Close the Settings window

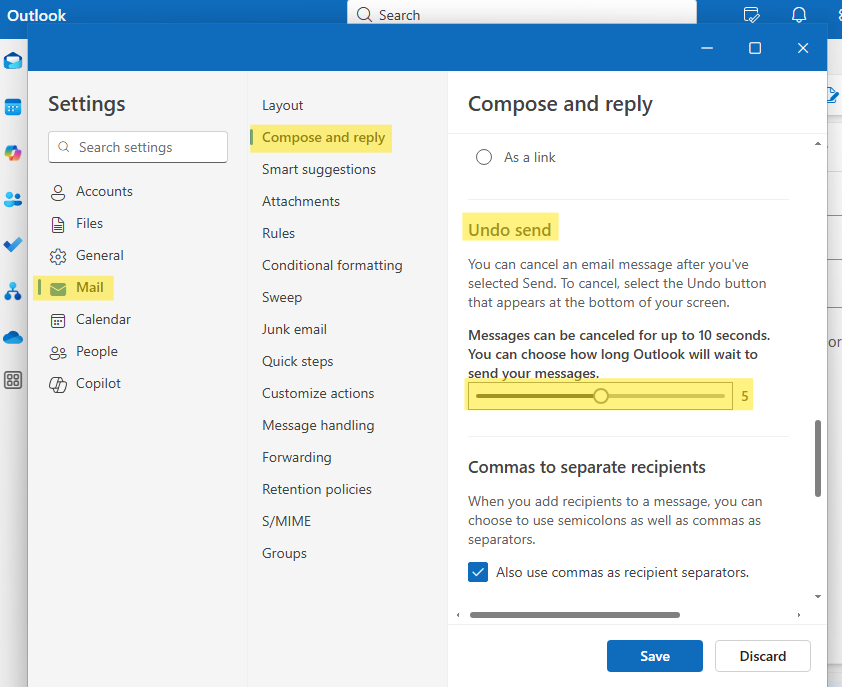click(803, 48)
